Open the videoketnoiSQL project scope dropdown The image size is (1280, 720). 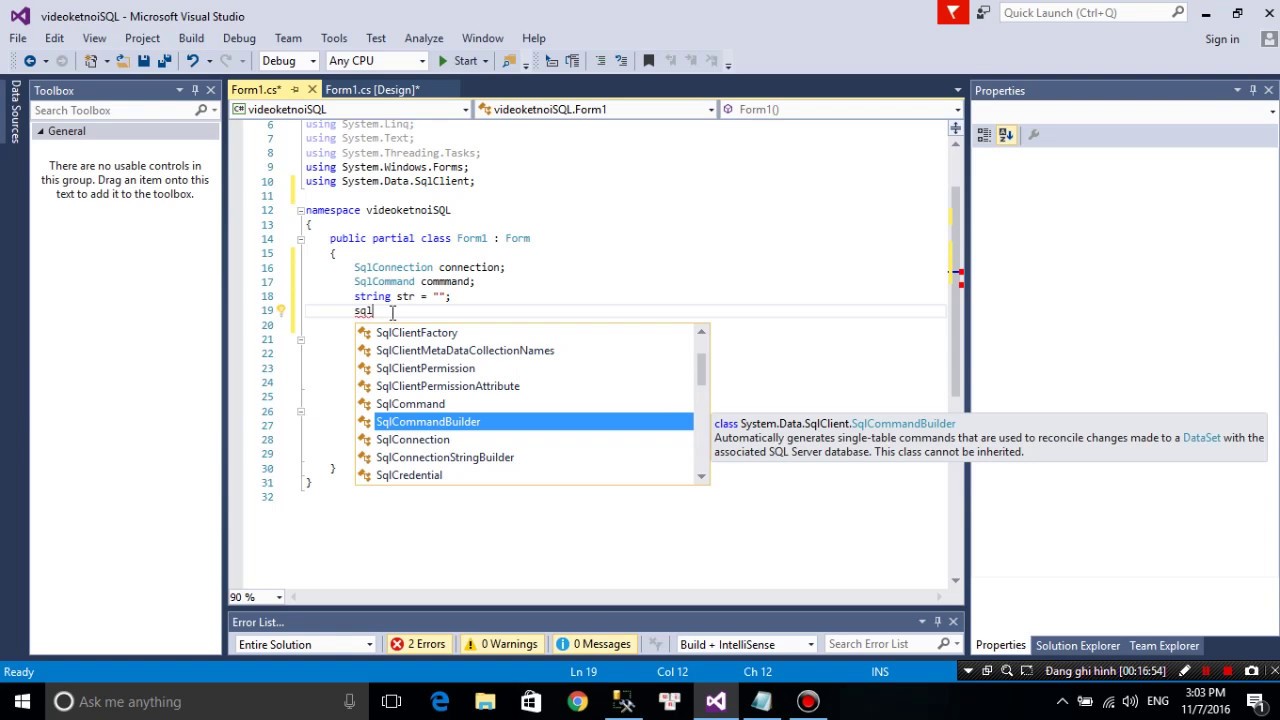click(466, 109)
